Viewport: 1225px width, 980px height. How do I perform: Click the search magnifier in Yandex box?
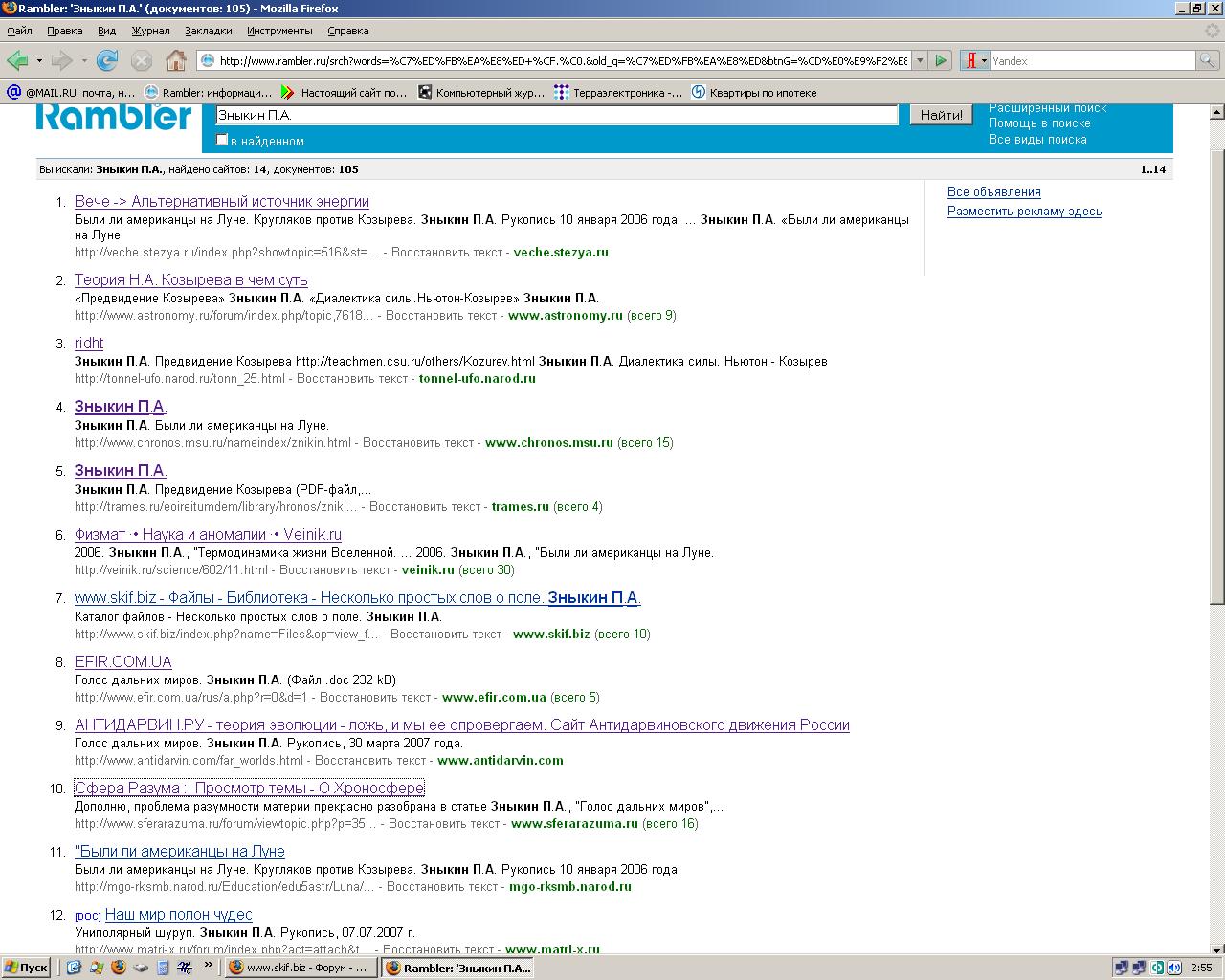coord(1208,60)
